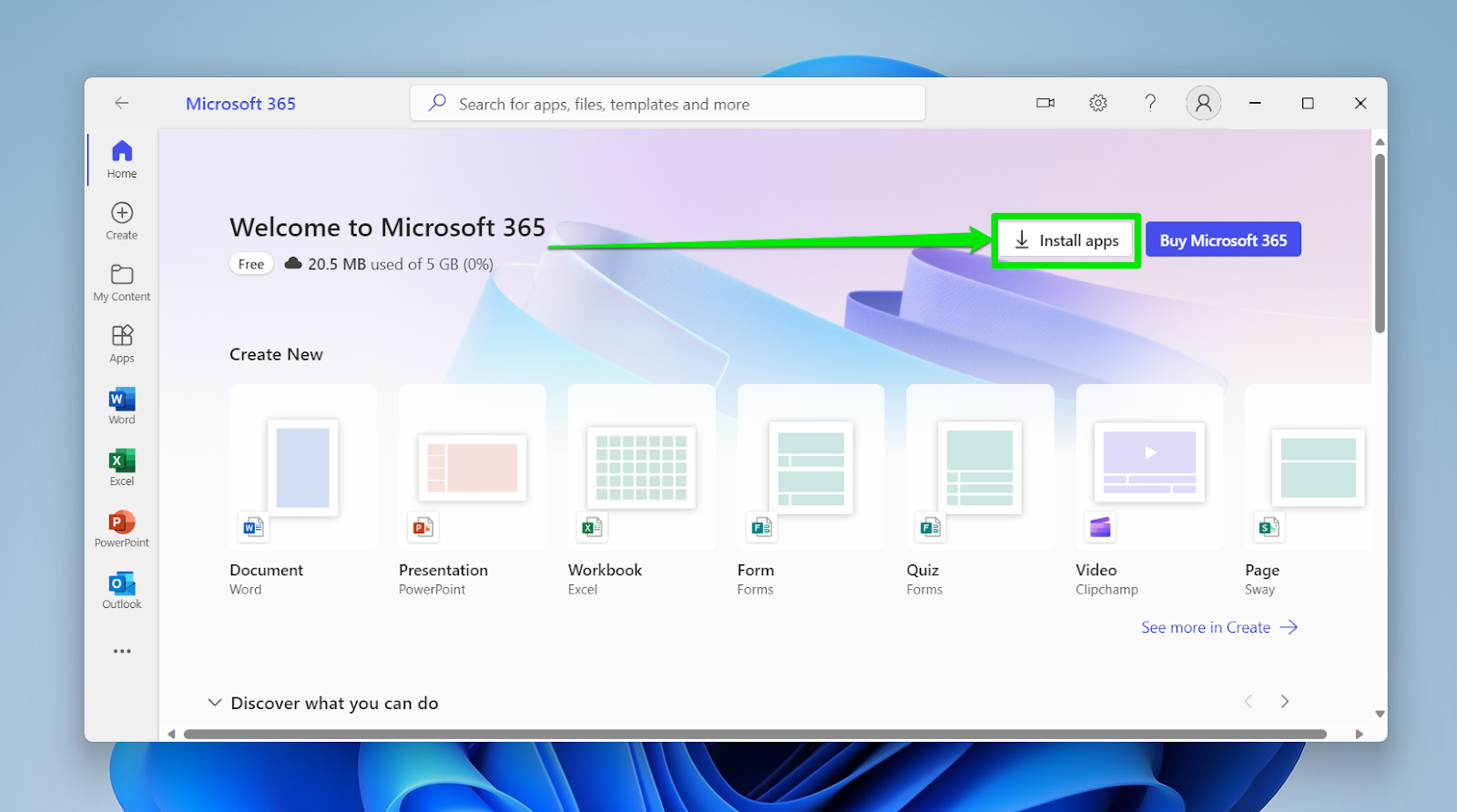The image size is (1457, 812).
Task: Create a new Form thumbnail
Action: click(x=811, y=468)
